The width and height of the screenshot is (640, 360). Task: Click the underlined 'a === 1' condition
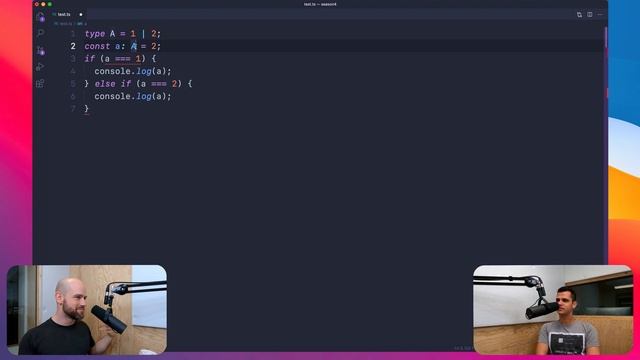pos(123,59)
